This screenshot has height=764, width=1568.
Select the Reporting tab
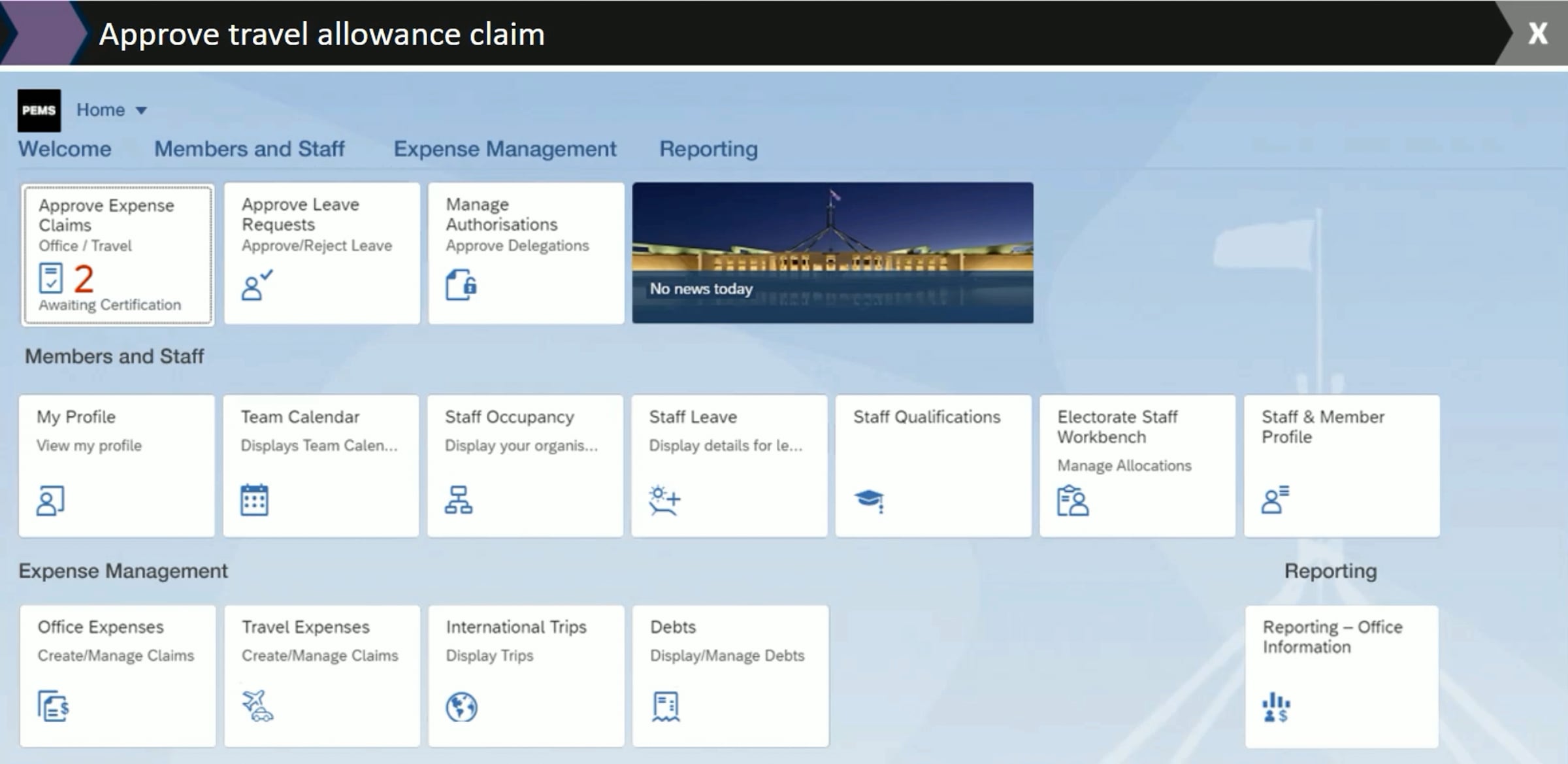point(708,149)
